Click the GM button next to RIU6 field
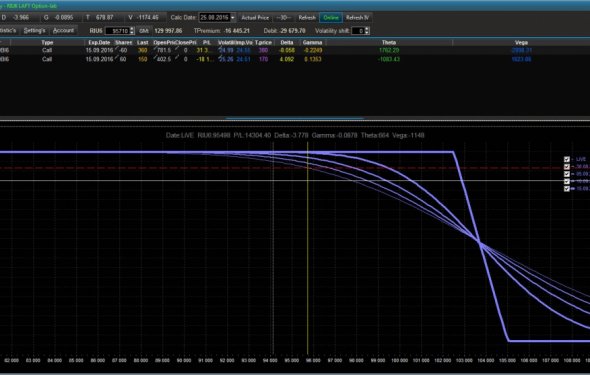This screenshot has height=375, width=590. click(144, 31)
